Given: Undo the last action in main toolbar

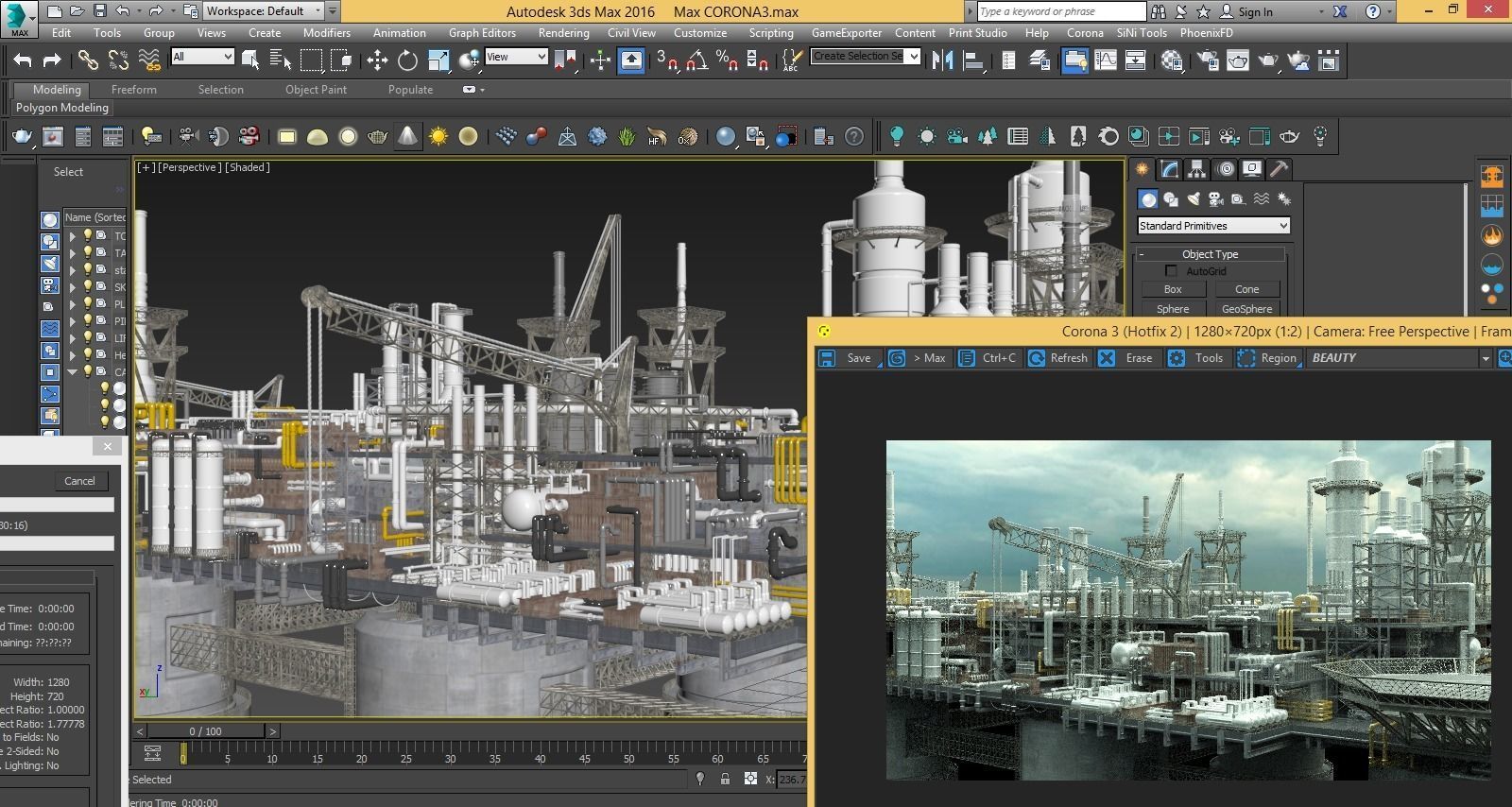Looking at the screenshot, I should [x=23, y=60].
